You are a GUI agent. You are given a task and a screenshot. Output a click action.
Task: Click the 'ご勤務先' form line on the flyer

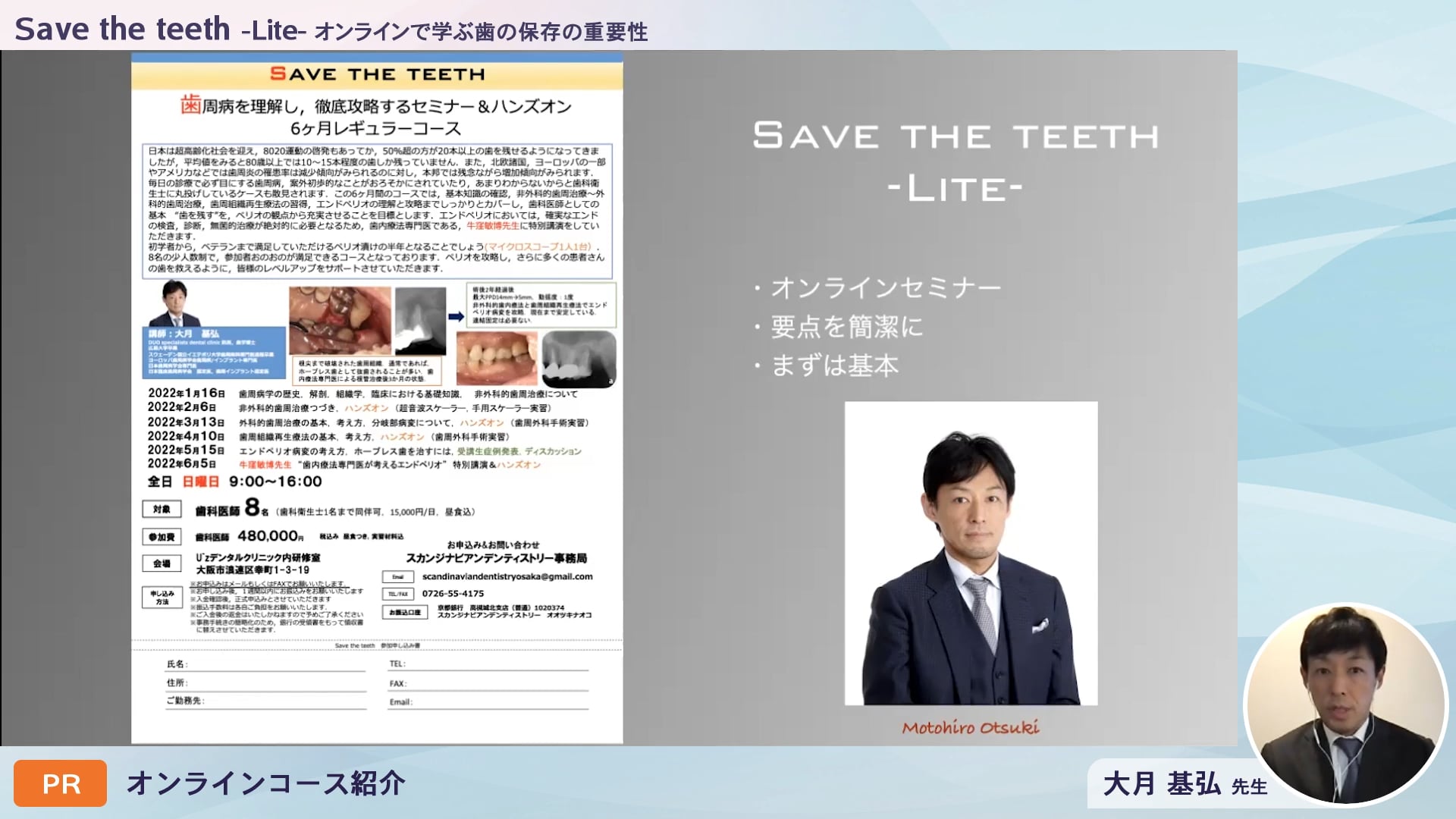(x=265, y=701)
